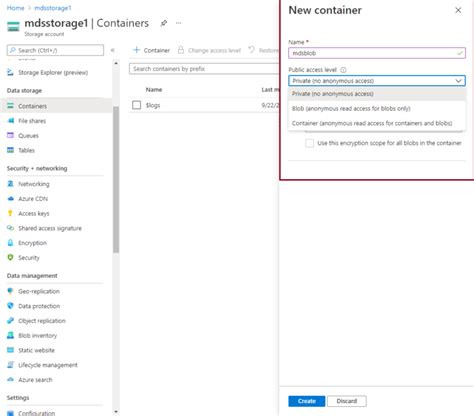The height and width of the screenshot is (416, 474).
Task: Click the Configuration icon under Settings
Action: click(10, 413)
